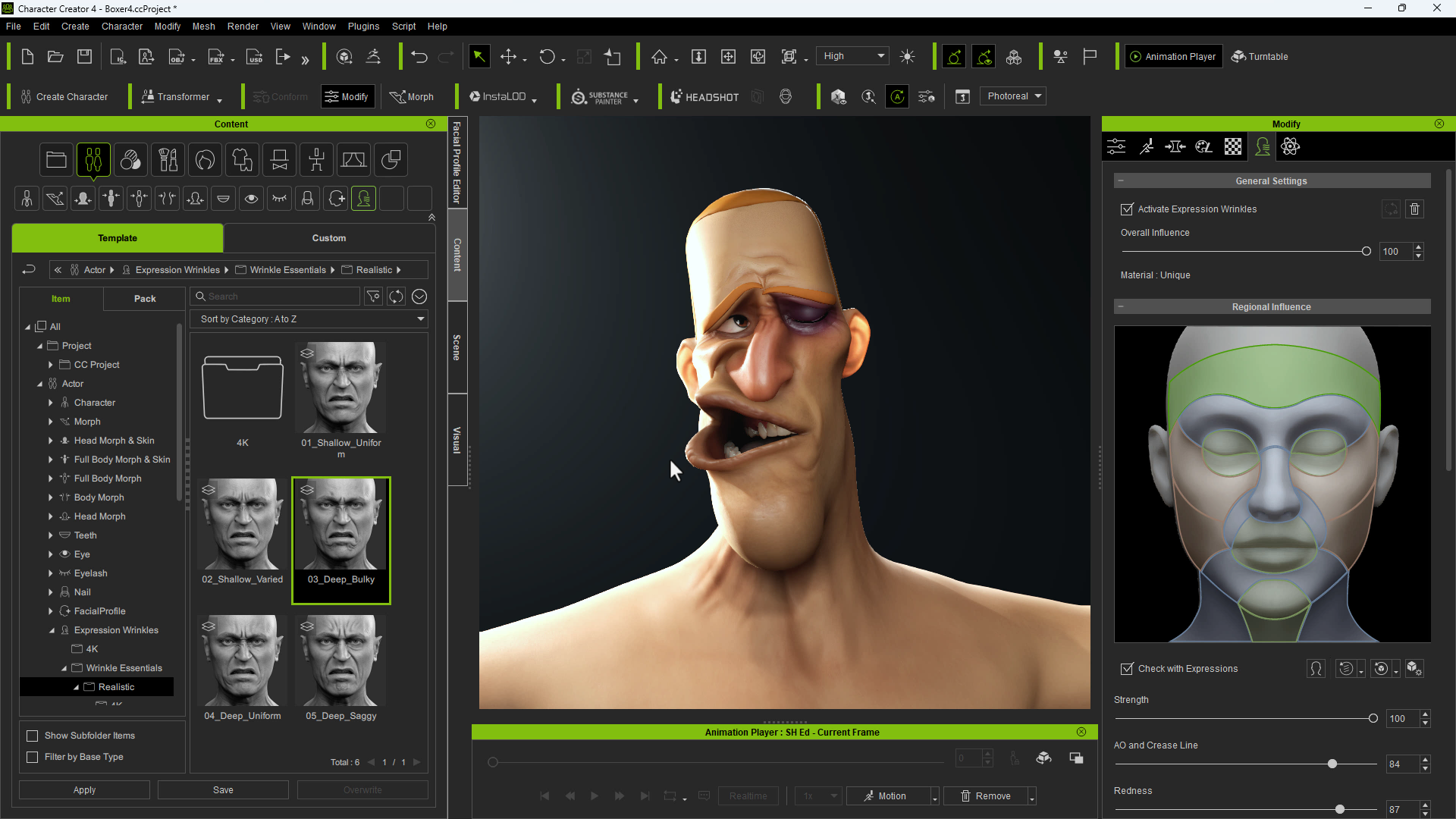Open the render quality High dropdown
The height and width of the screenshot is (819, 1456).
point(853,56)
